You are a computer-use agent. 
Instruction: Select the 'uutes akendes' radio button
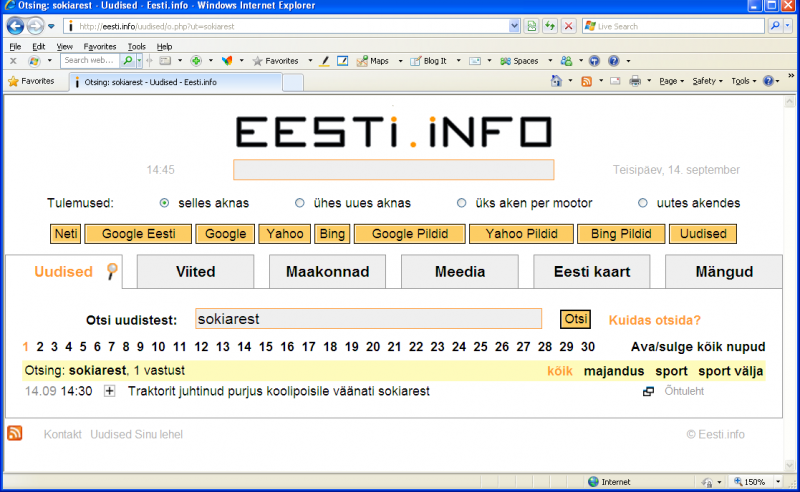tap(643, 203)
